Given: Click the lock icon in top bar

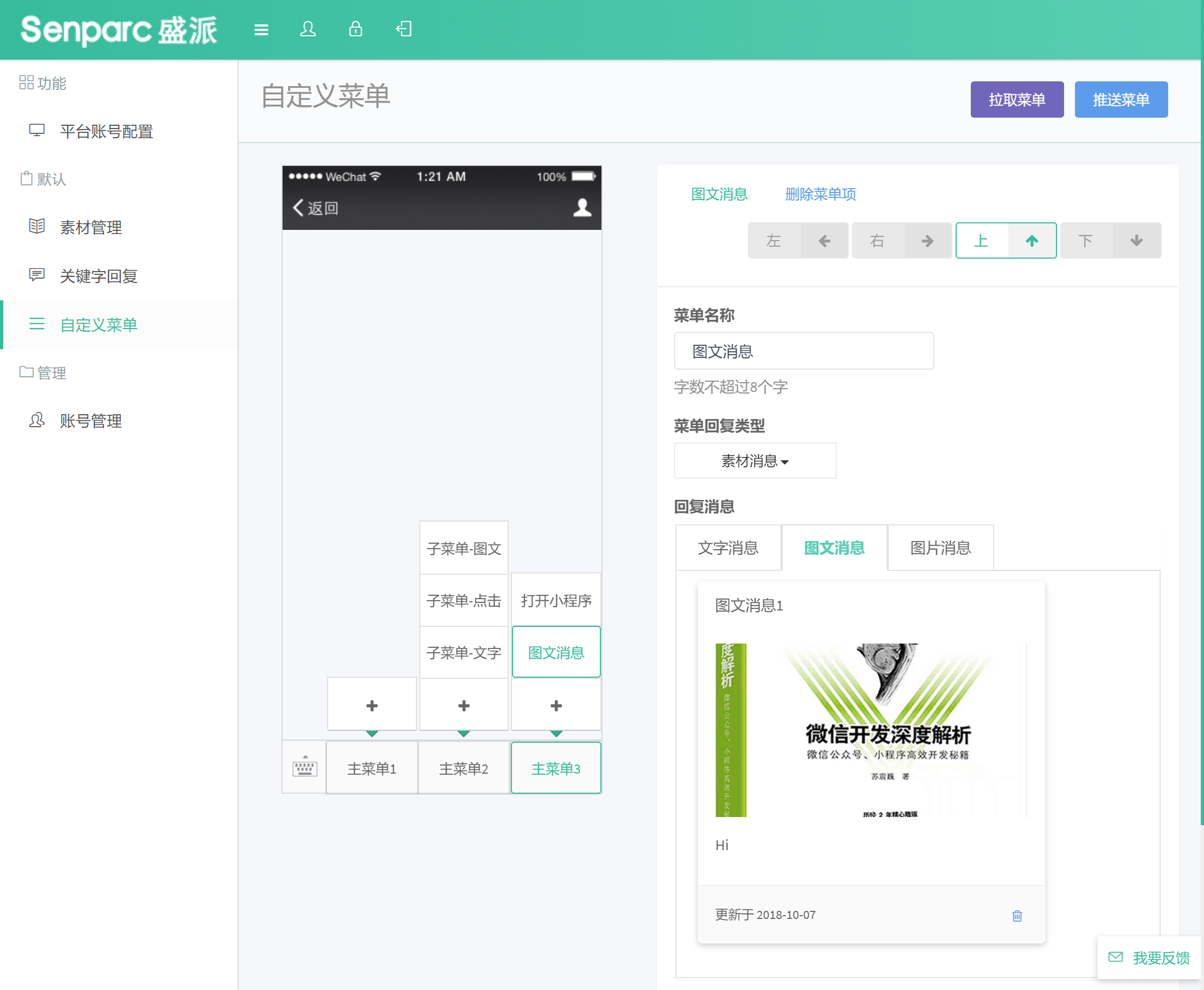Looking at the screenshot, I should 355,29.
